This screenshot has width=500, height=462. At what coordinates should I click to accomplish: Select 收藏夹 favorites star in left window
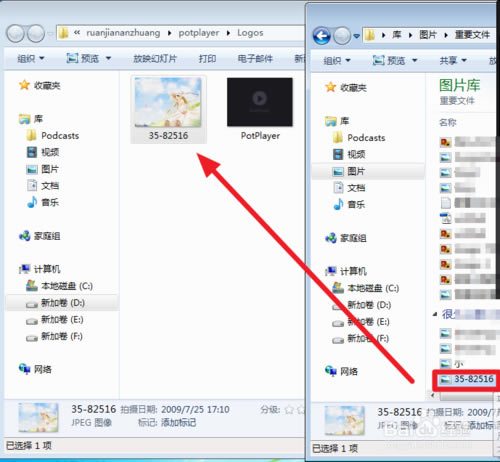(24, 85)
